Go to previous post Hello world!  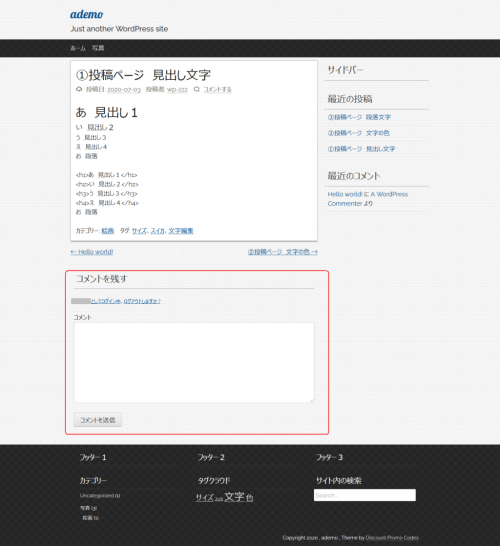pyautogui.click(x=92, y=252)
